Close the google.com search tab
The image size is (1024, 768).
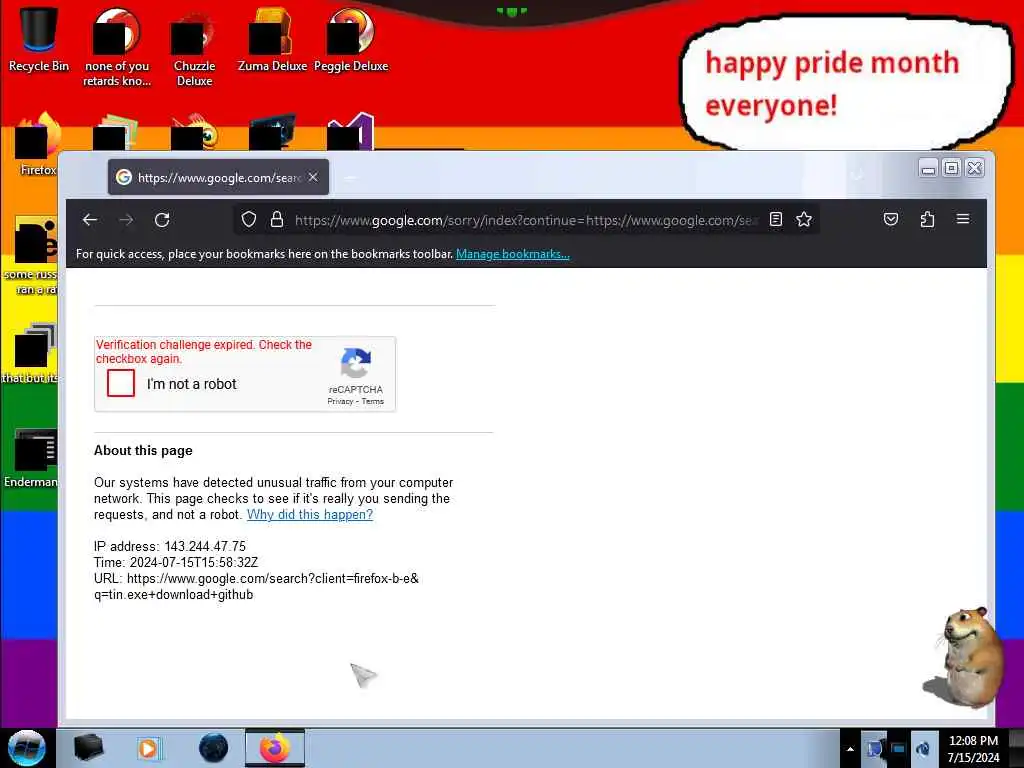(313, 177)
